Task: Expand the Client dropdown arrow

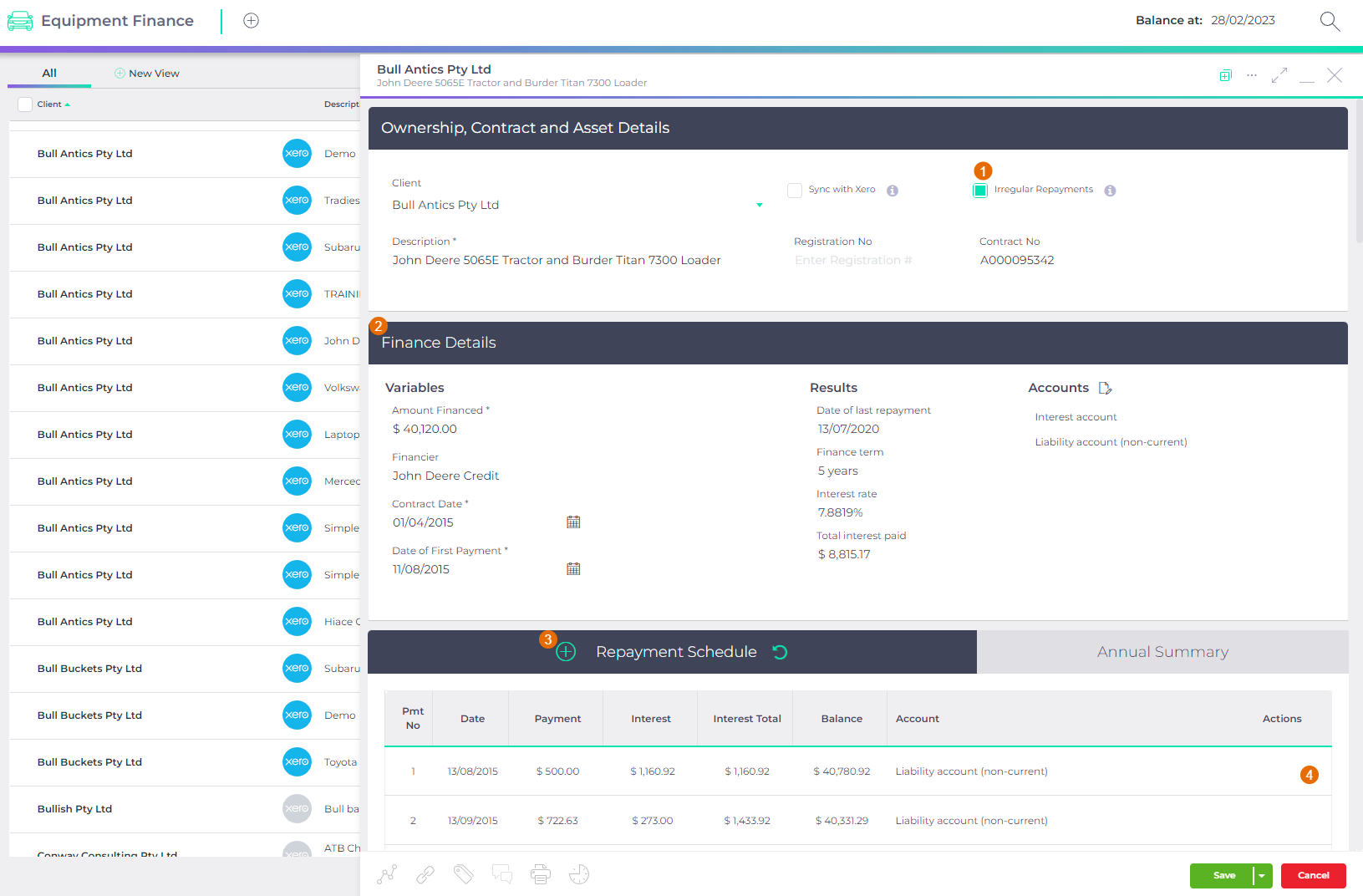Action: tap(760, 206)
